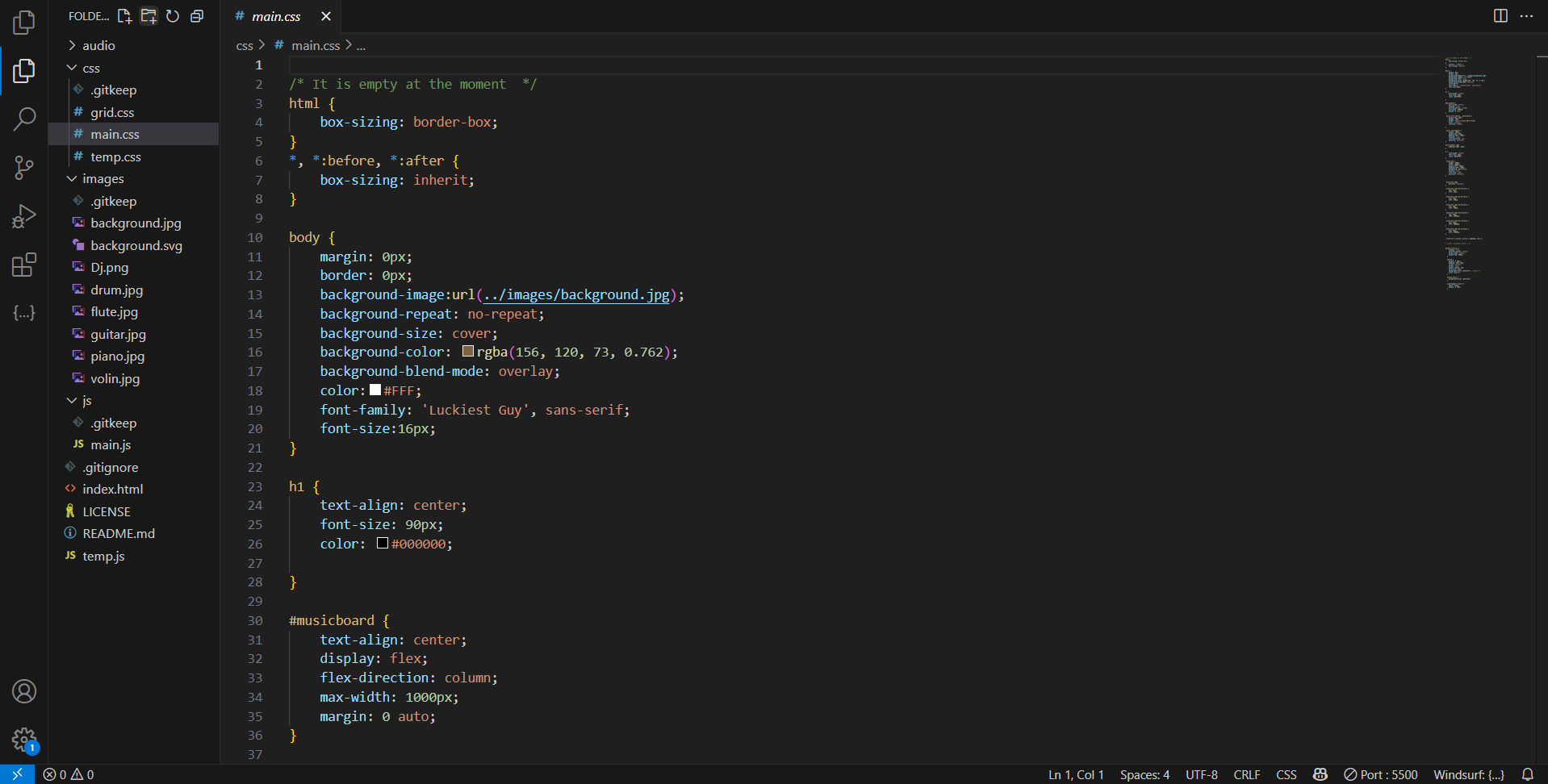1548x784 pixels.
Task: Open remote window indicator in status bar
Action: click(17, 774)
